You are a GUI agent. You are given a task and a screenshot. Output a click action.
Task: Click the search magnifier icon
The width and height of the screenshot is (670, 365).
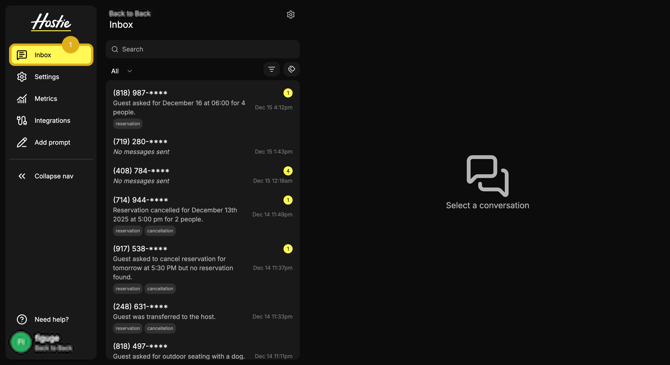[115, 49]
